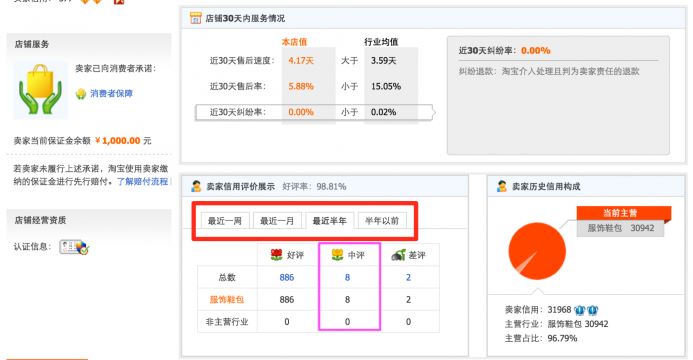The height and width of the screenshot is (360, 693).
Task: Open the 半年以前 tab
Action: pyautogui.click(x=382, y=220)
